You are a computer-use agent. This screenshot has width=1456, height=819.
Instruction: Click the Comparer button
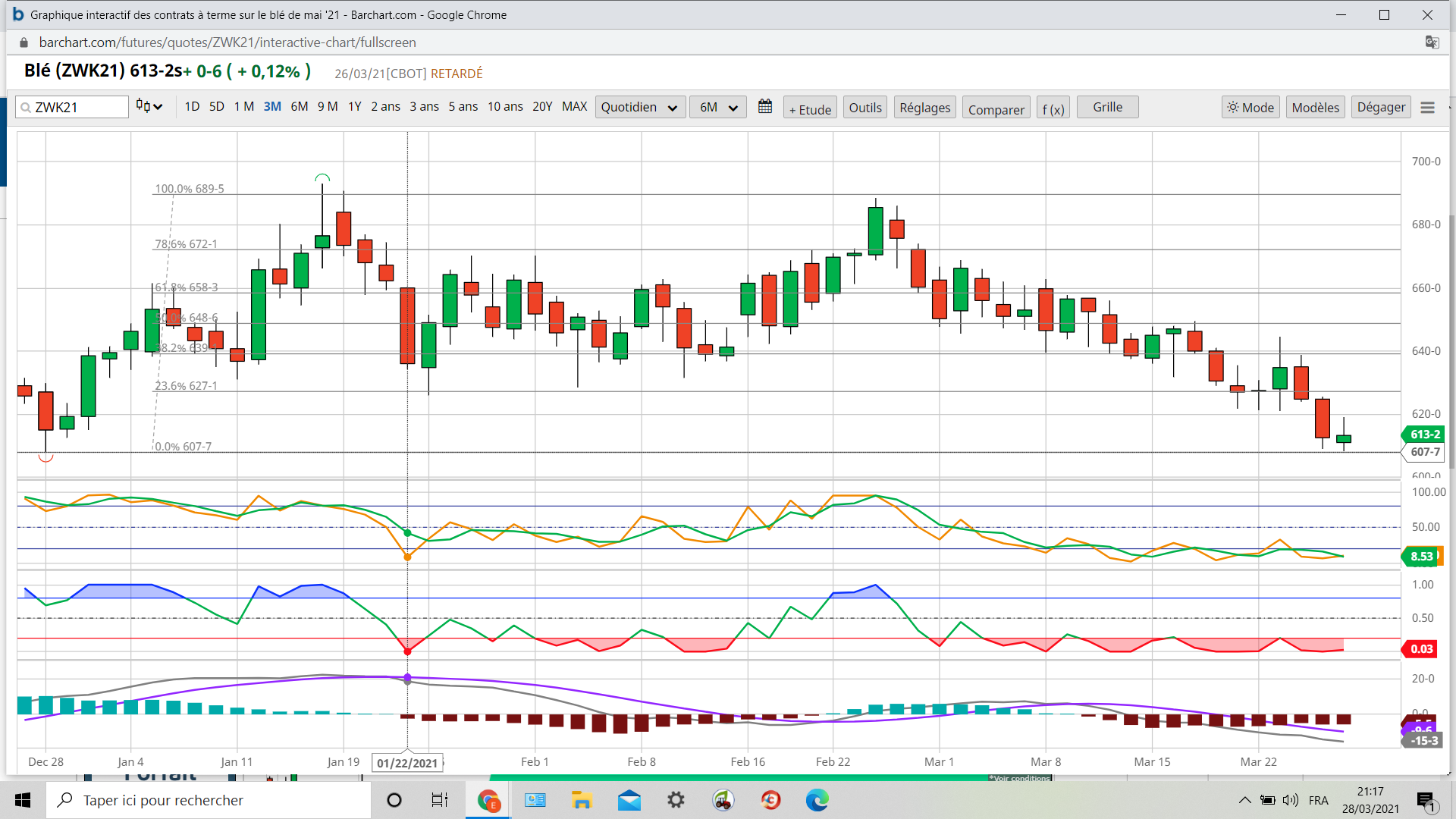[x=996, y=109]
